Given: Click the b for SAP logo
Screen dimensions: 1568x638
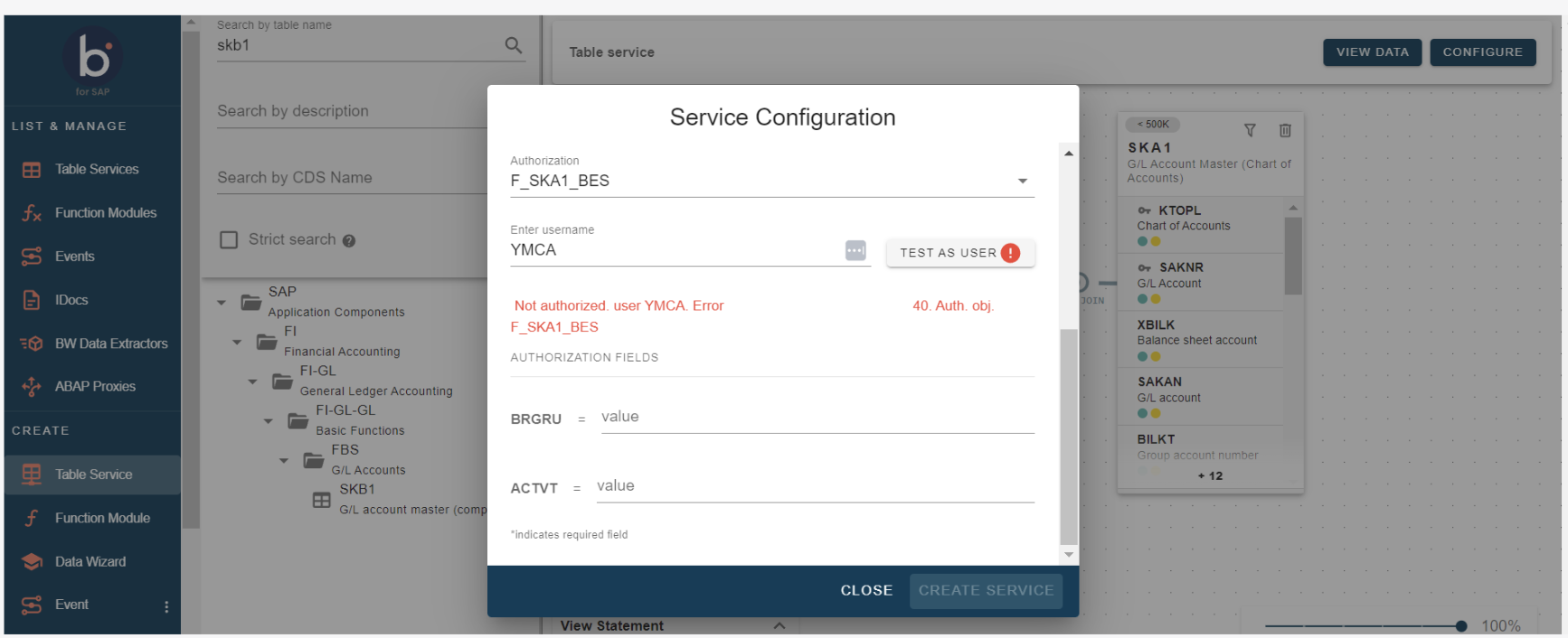Looking at the screenshot, I should tap(93, 60).
